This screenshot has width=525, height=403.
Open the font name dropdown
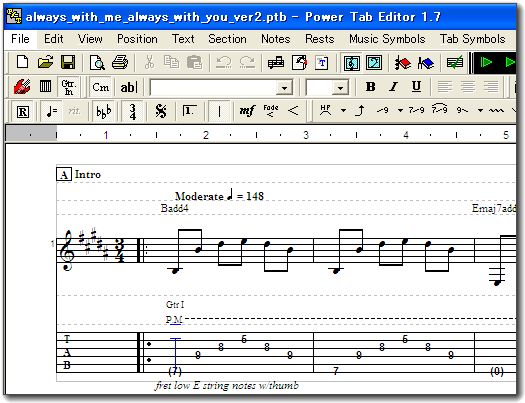click(284, 88)
